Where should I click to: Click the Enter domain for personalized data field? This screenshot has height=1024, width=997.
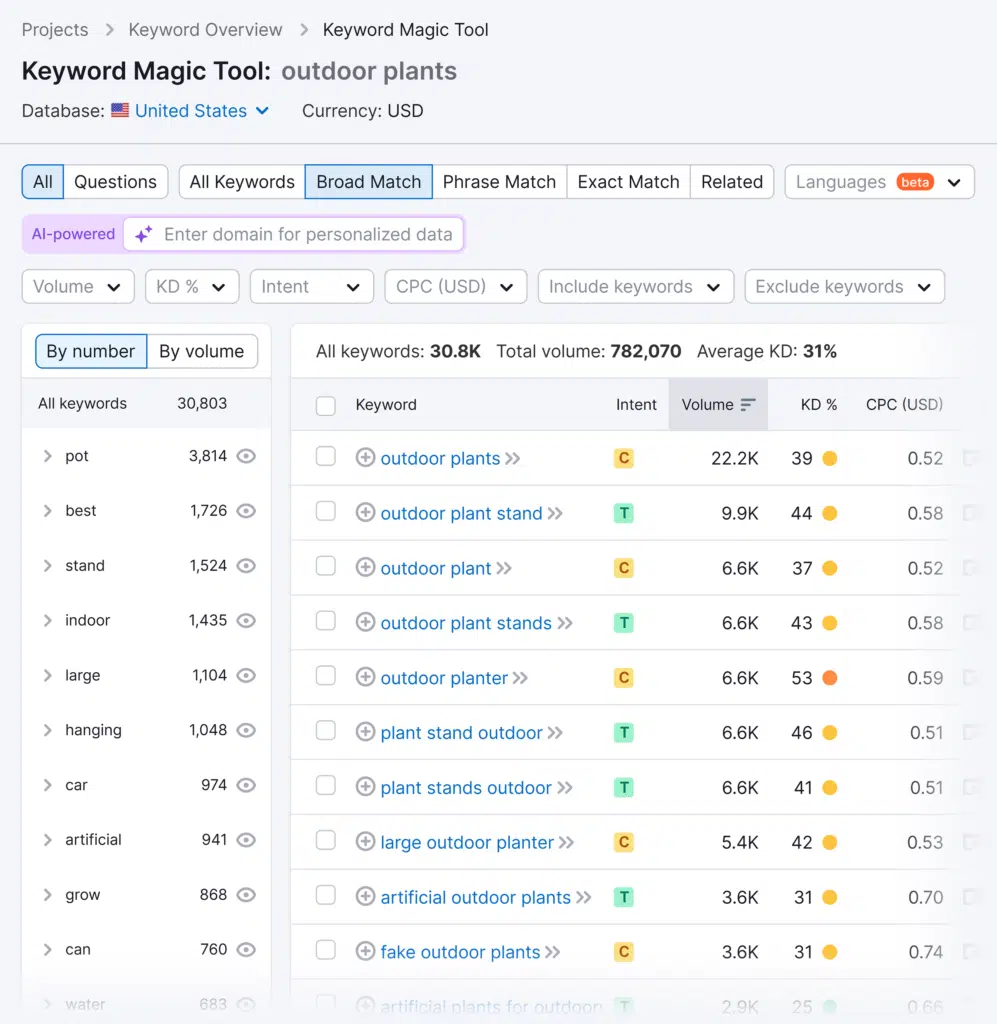(x=308, y=235)
